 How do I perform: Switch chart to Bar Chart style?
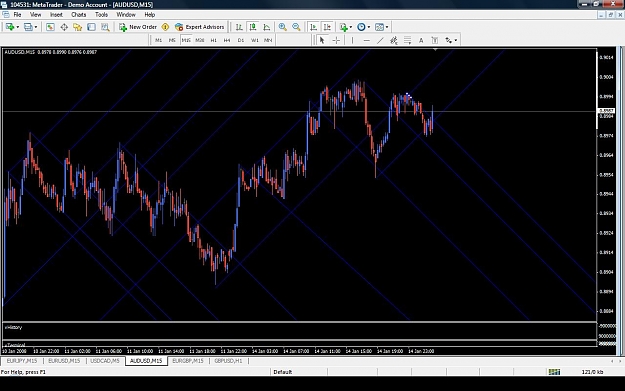[239, 27]
